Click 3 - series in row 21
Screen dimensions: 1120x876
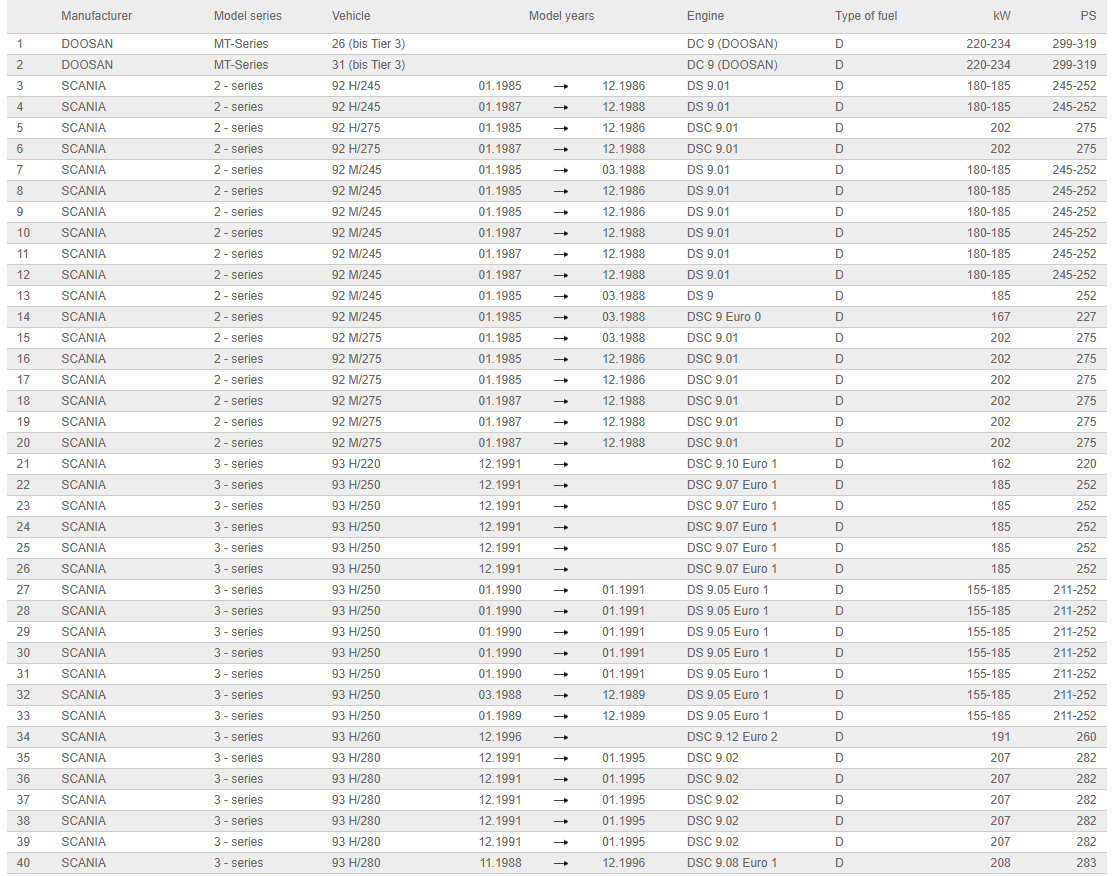(238, 464)
